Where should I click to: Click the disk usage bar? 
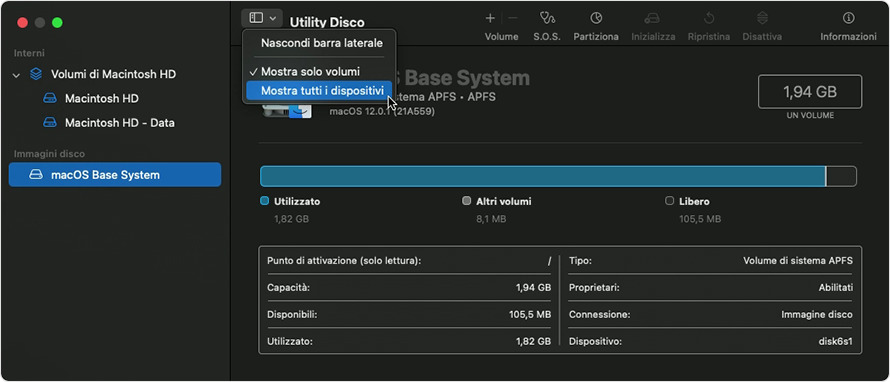(x=558, y=177)
